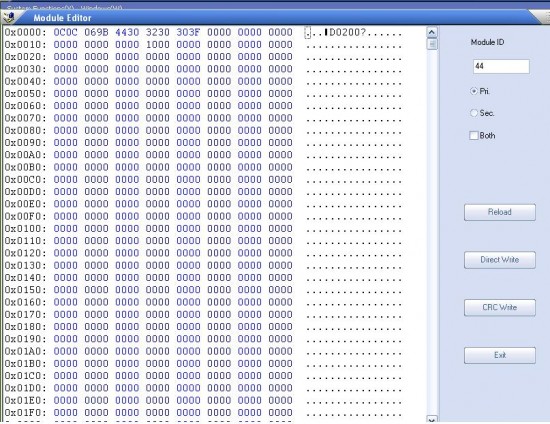Click the ASCII dots column in row 0x0150
Image resolution: width=550 pixels, height=424 pixels.
[x=354, y=291]
